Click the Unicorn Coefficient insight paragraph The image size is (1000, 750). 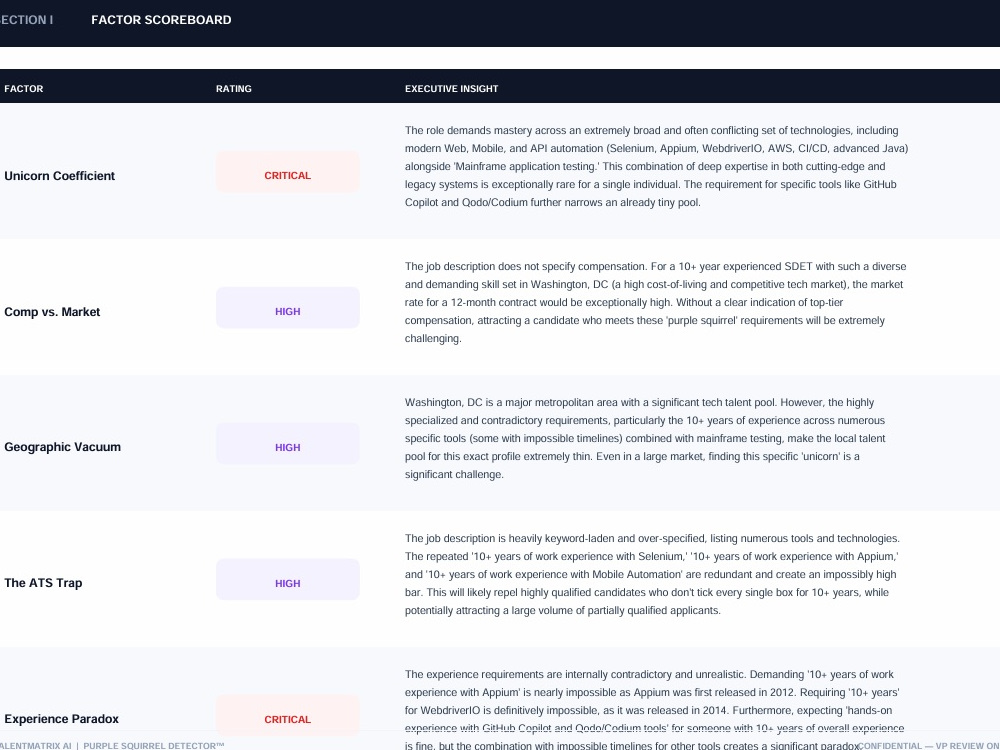pyautogui.click(x=656, y=166)
